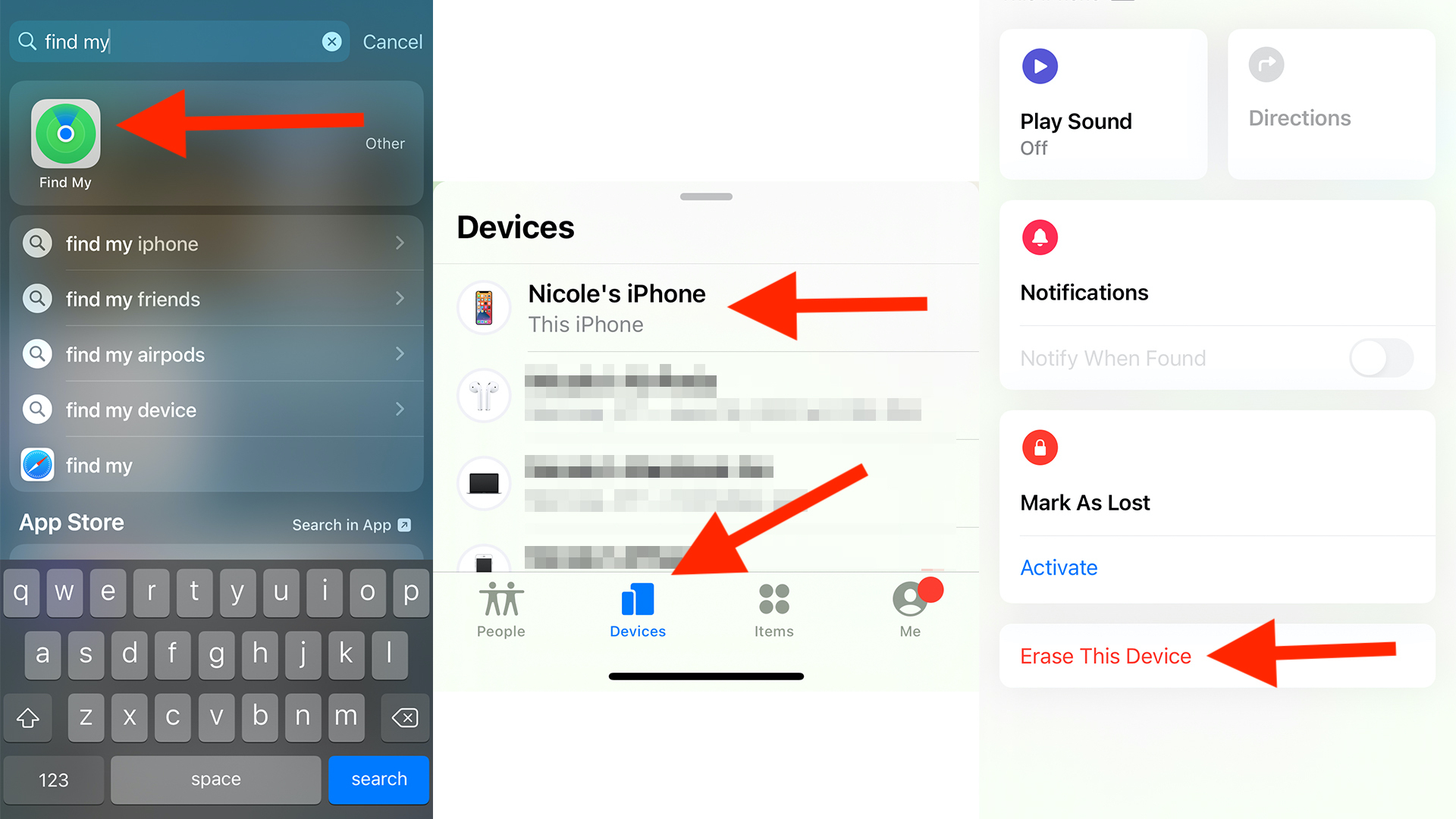
Task: Select the Me tab
Action: point(911,609)
